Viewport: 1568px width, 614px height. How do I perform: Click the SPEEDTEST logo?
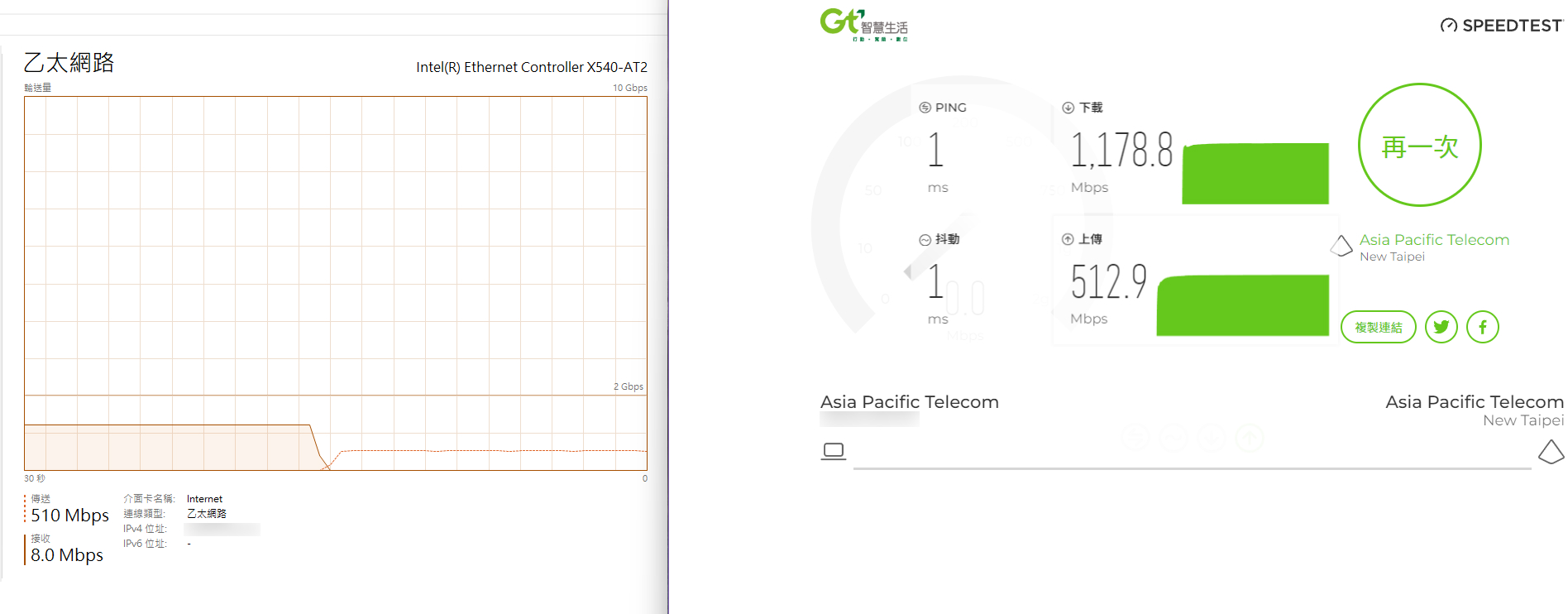(1501, 26)
